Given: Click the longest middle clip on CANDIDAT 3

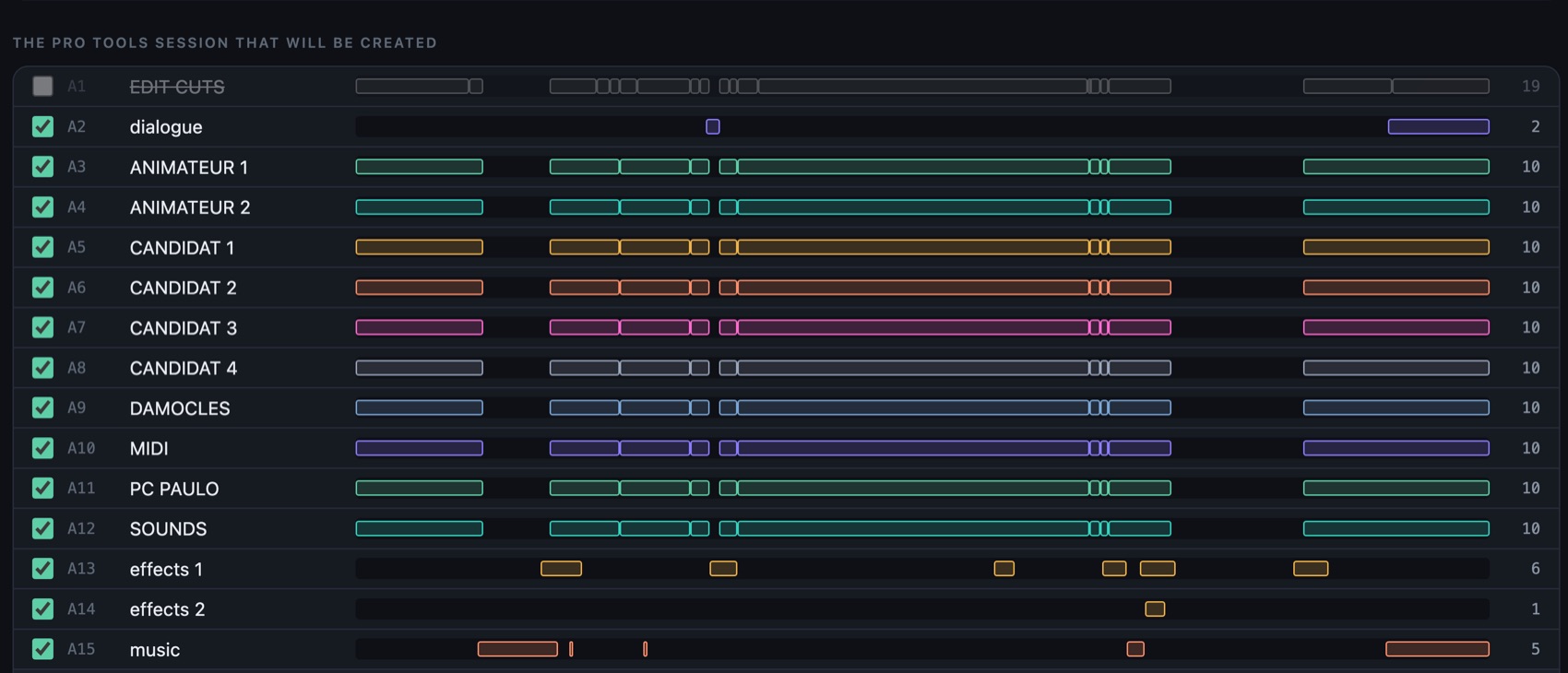Looking at the screenshot, I should point(913,327).
